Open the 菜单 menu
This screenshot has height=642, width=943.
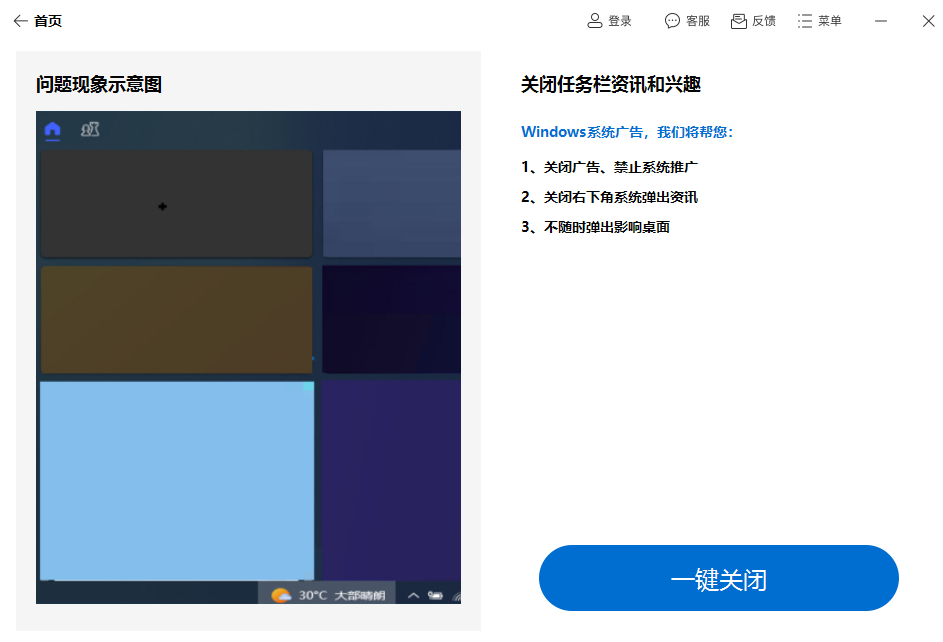pyautogui.click(x=819, y=21)
